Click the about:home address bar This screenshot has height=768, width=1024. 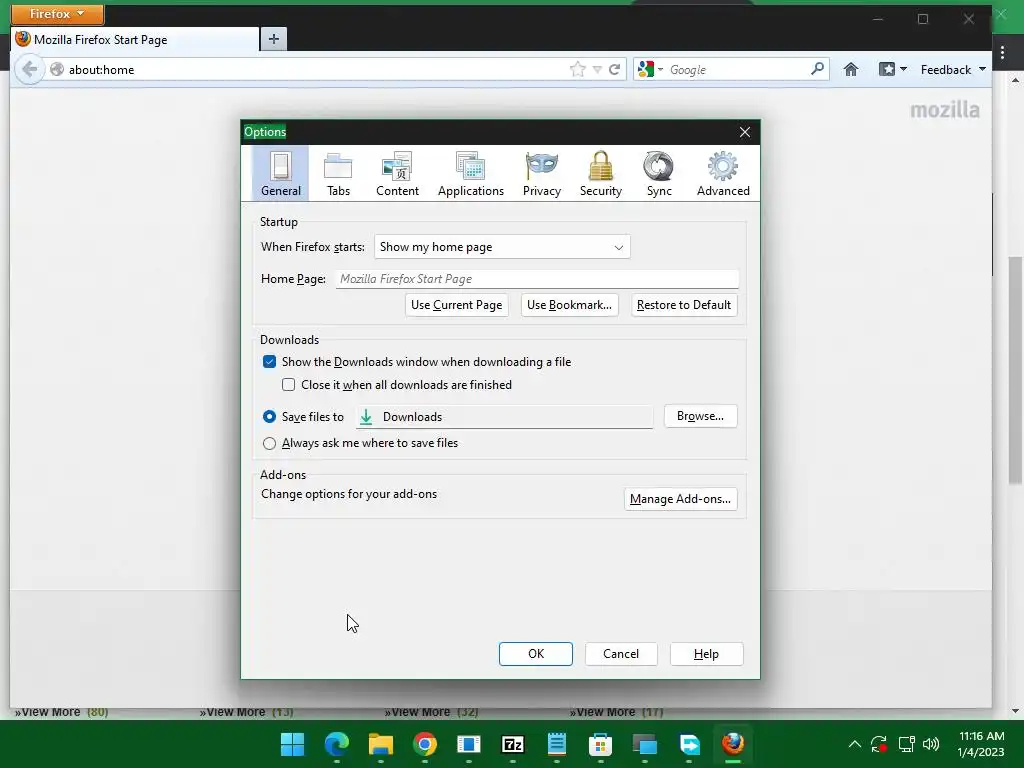pyautogui.click(x=313, y=69)
